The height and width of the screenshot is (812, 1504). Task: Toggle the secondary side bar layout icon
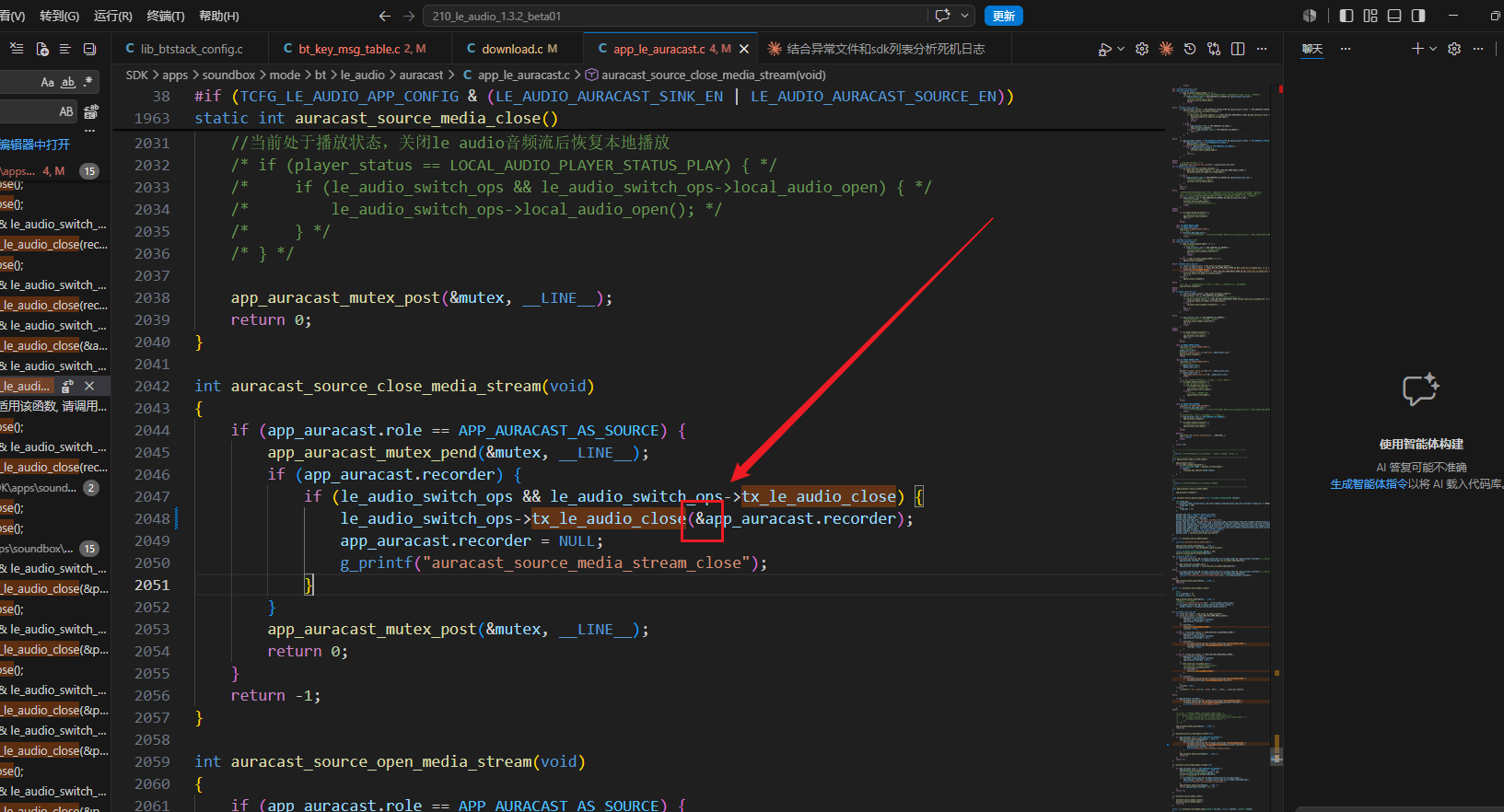[1418, 16]
